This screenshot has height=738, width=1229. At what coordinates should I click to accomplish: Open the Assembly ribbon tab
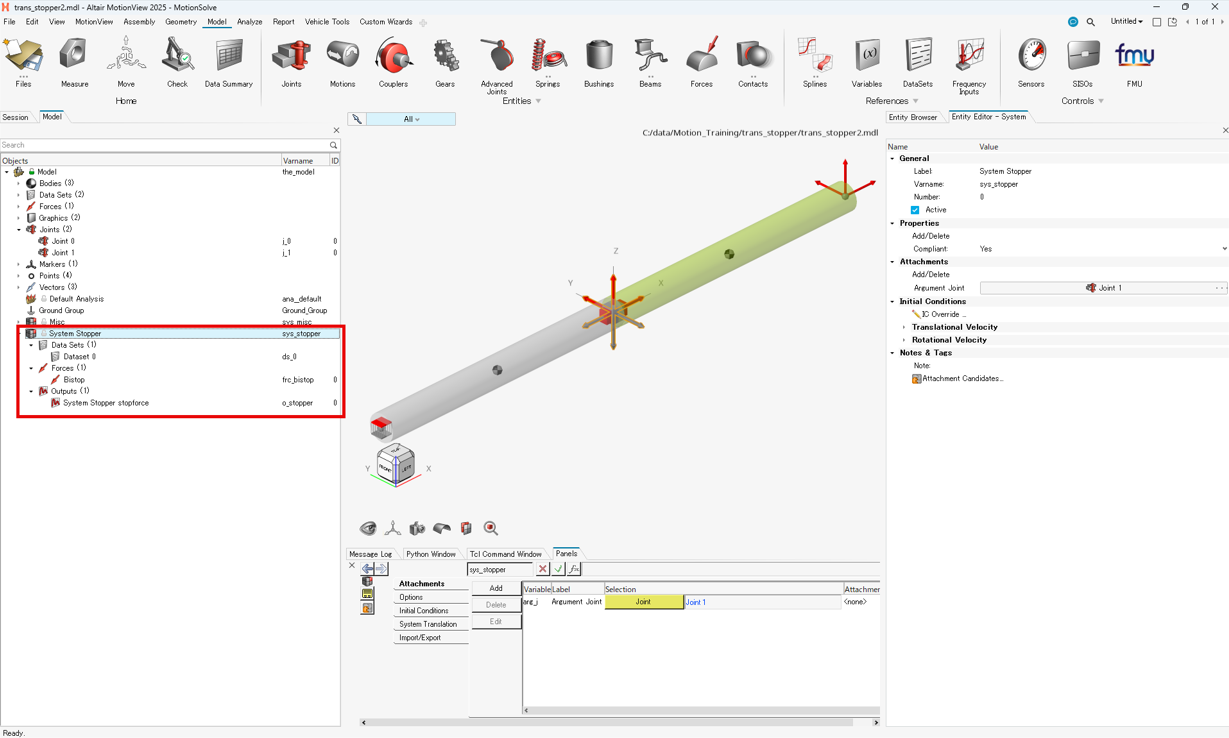[139, 22]
